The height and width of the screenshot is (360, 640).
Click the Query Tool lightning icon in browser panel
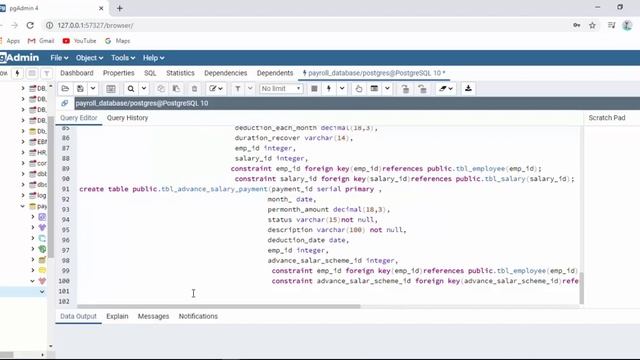[17, 73]
